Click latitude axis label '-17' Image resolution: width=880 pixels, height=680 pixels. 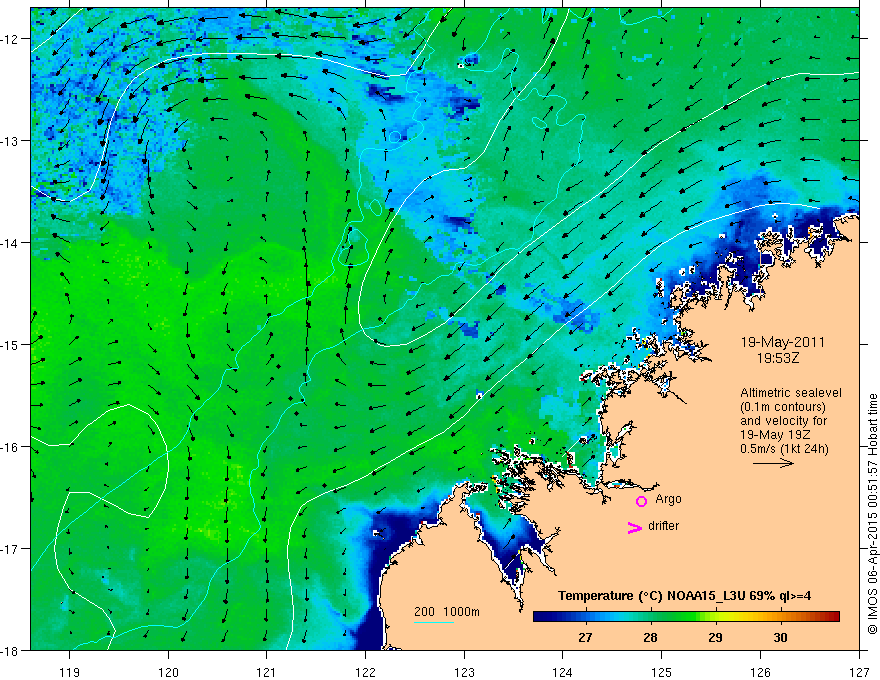tap(11, 549)
